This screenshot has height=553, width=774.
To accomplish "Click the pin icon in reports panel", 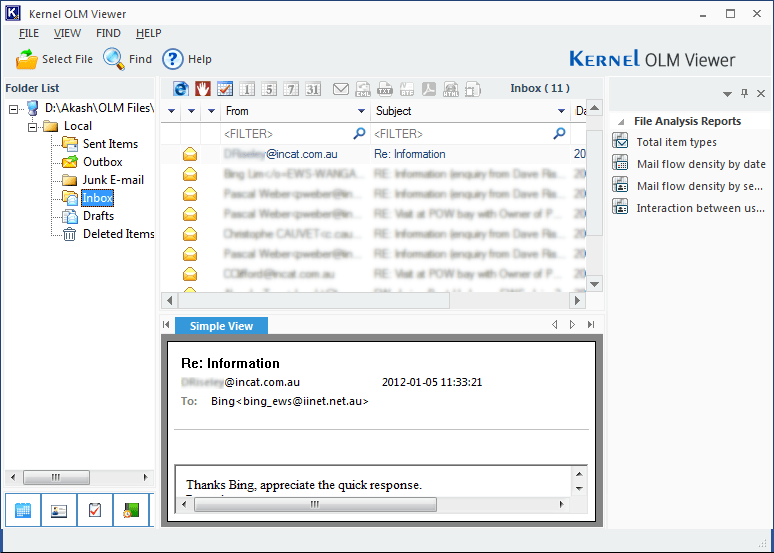I will coord(744,93).
